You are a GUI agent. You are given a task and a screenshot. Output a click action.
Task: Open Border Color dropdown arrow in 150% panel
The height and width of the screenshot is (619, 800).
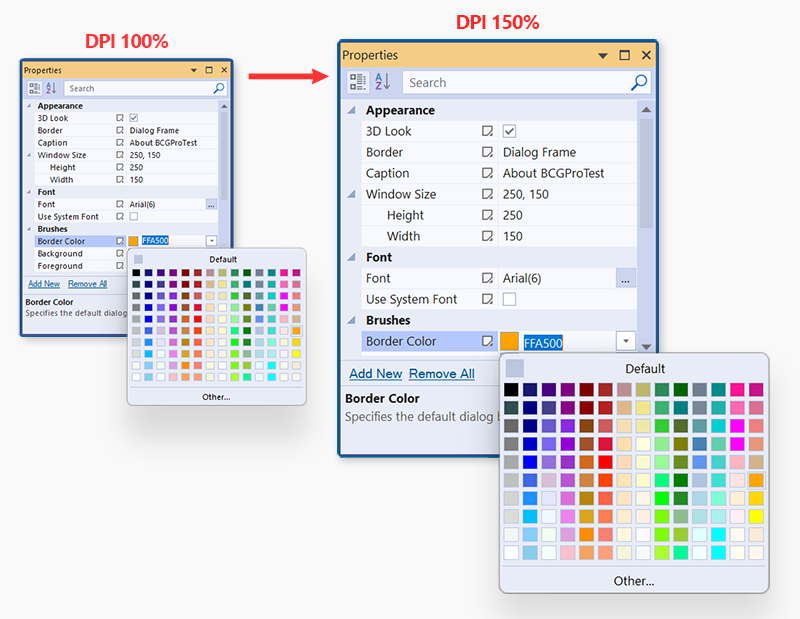[x=626, y=341]
